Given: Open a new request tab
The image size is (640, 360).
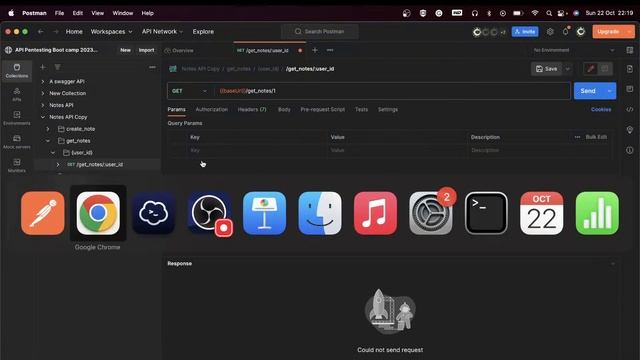Looking at the screenshot, I should 315,50.
